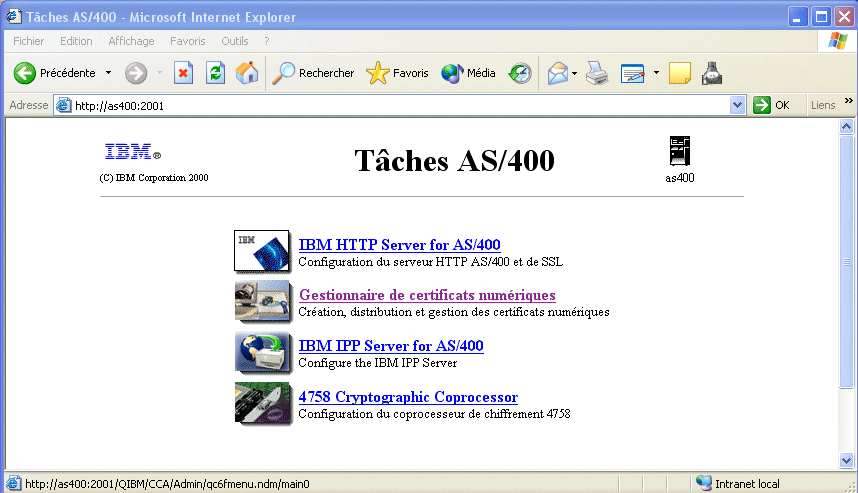Expand the Liens chevron overflow
The image size is (858, 493).
click(849, 101)
